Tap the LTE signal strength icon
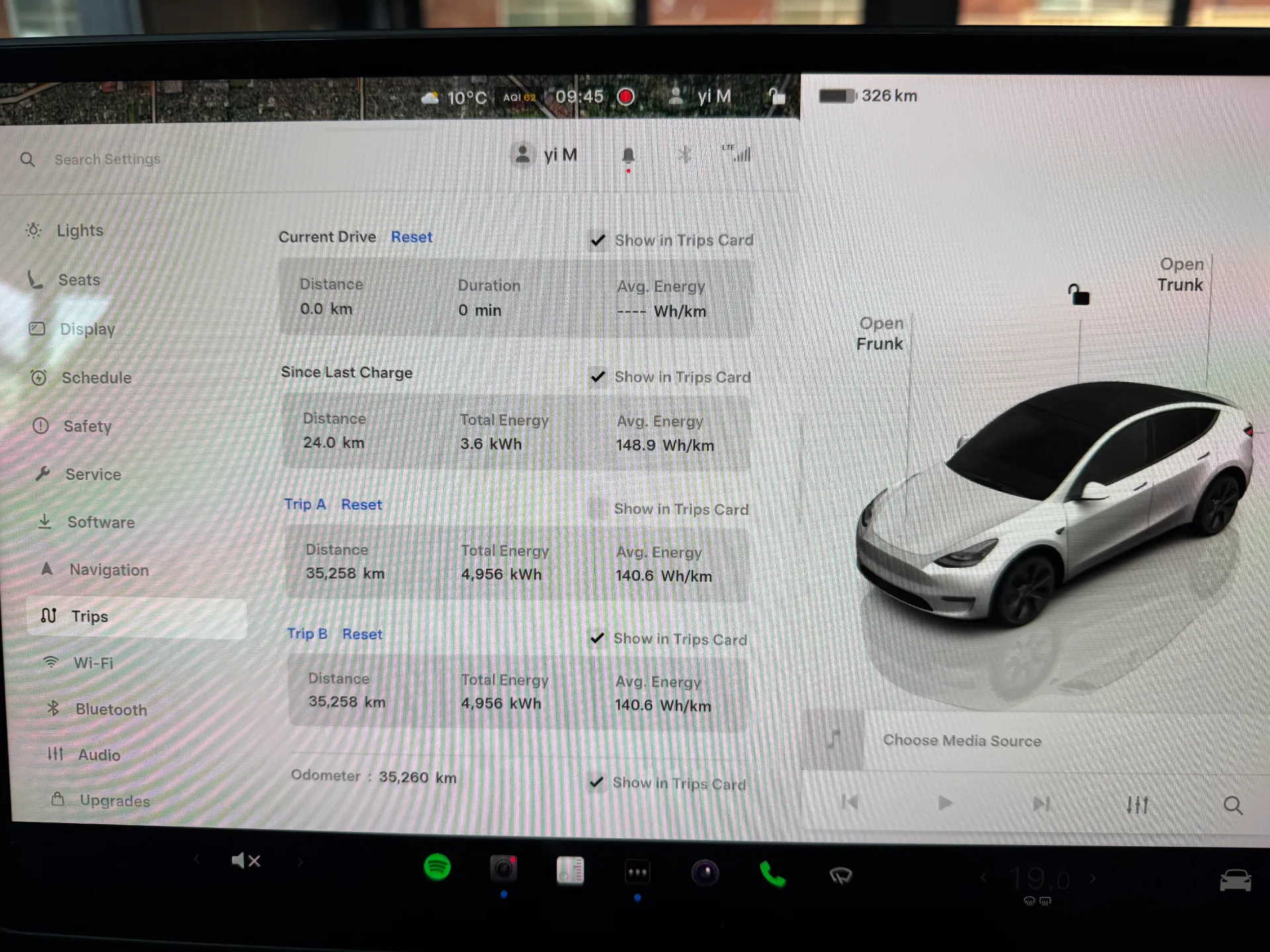Viewport: 1270px width, 952px height. pyautogui.click(x=737, y=153)
